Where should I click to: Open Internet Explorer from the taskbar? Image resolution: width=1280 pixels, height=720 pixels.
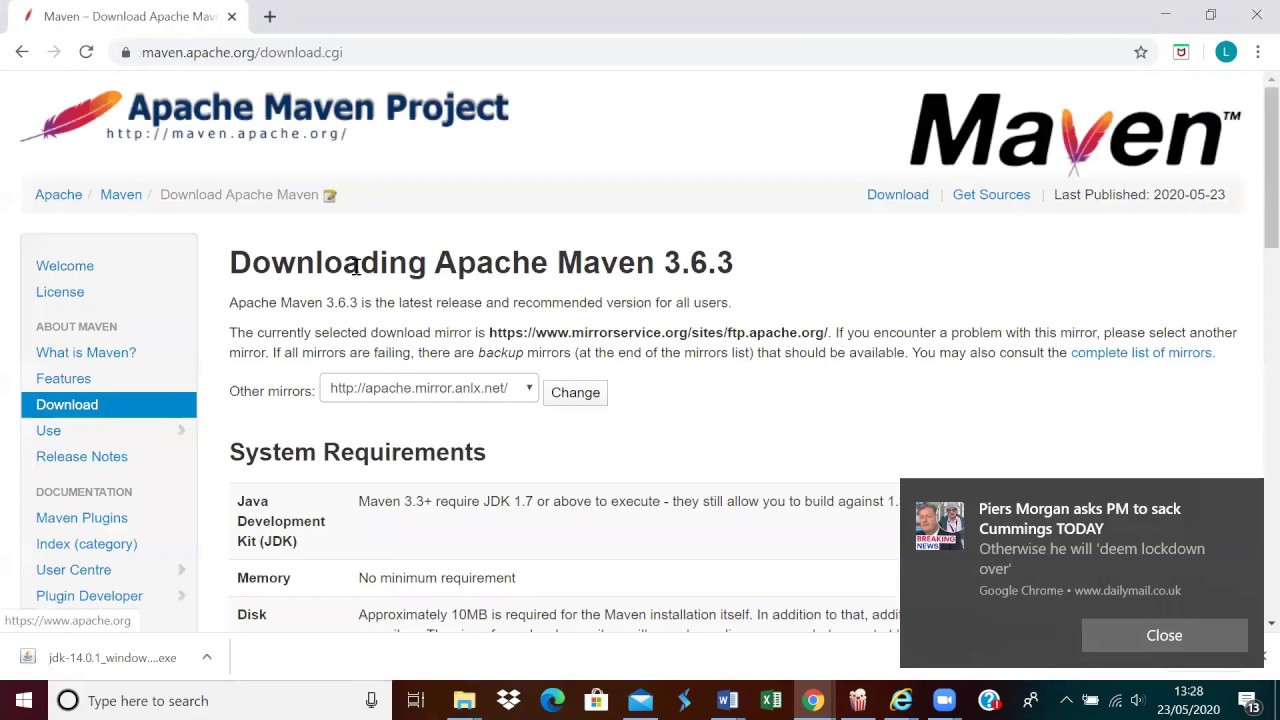[x=902, y=701]
